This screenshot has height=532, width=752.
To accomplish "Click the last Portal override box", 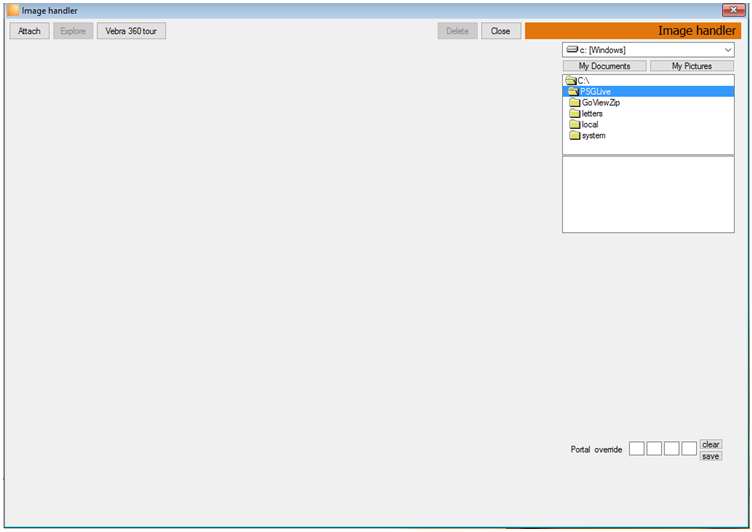I will (x=689, y=449).
